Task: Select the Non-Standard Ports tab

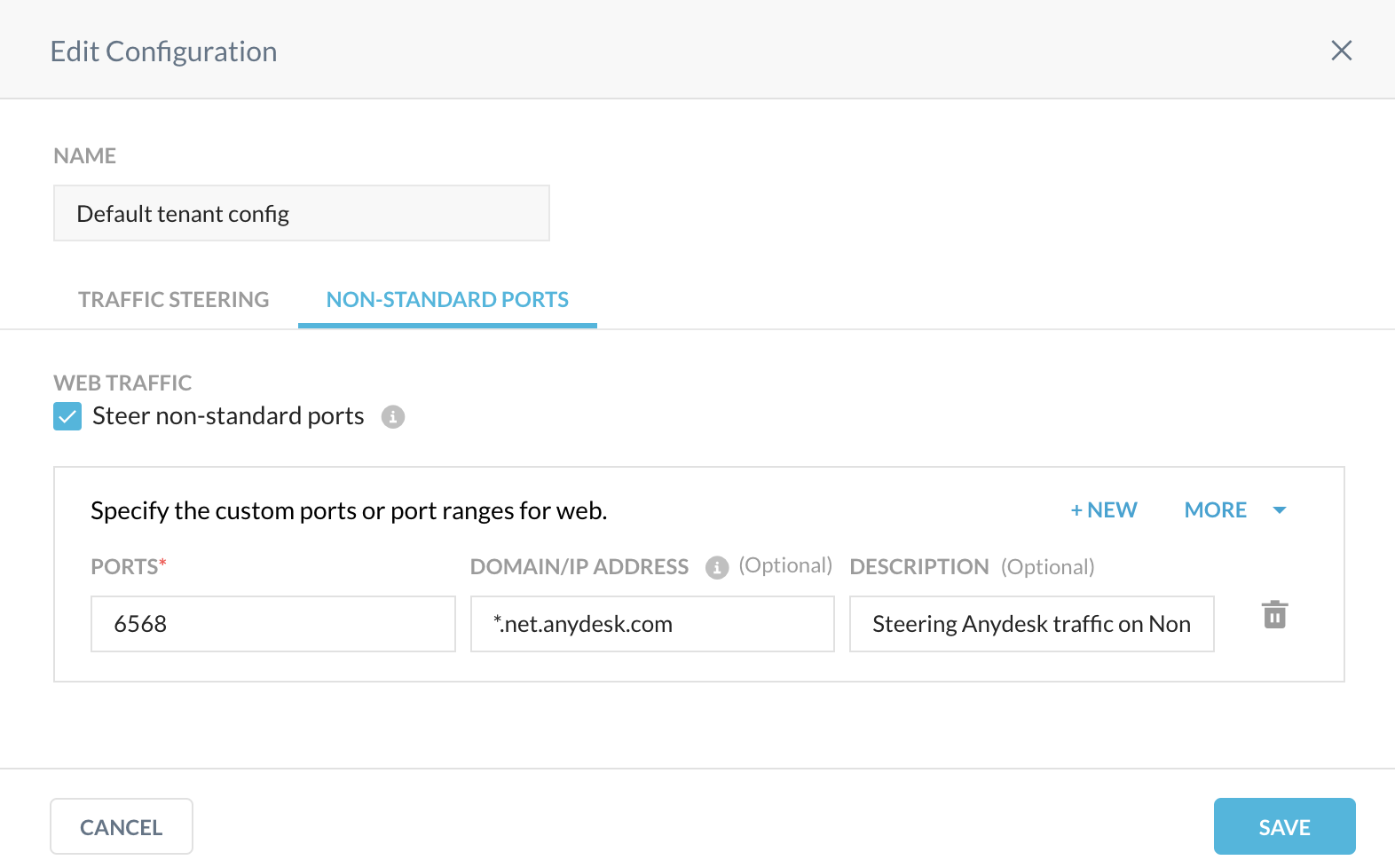Action: 447,300
